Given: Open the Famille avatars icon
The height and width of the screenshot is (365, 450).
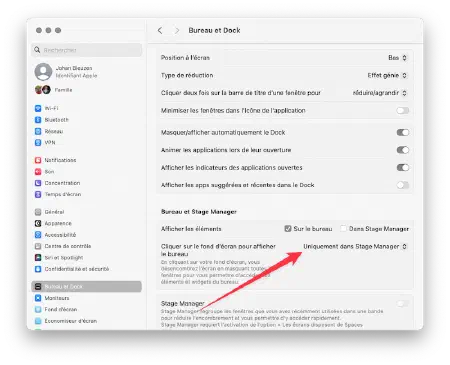Looking at the screenshot, I should pyautogui.click(x=43, y=90).
